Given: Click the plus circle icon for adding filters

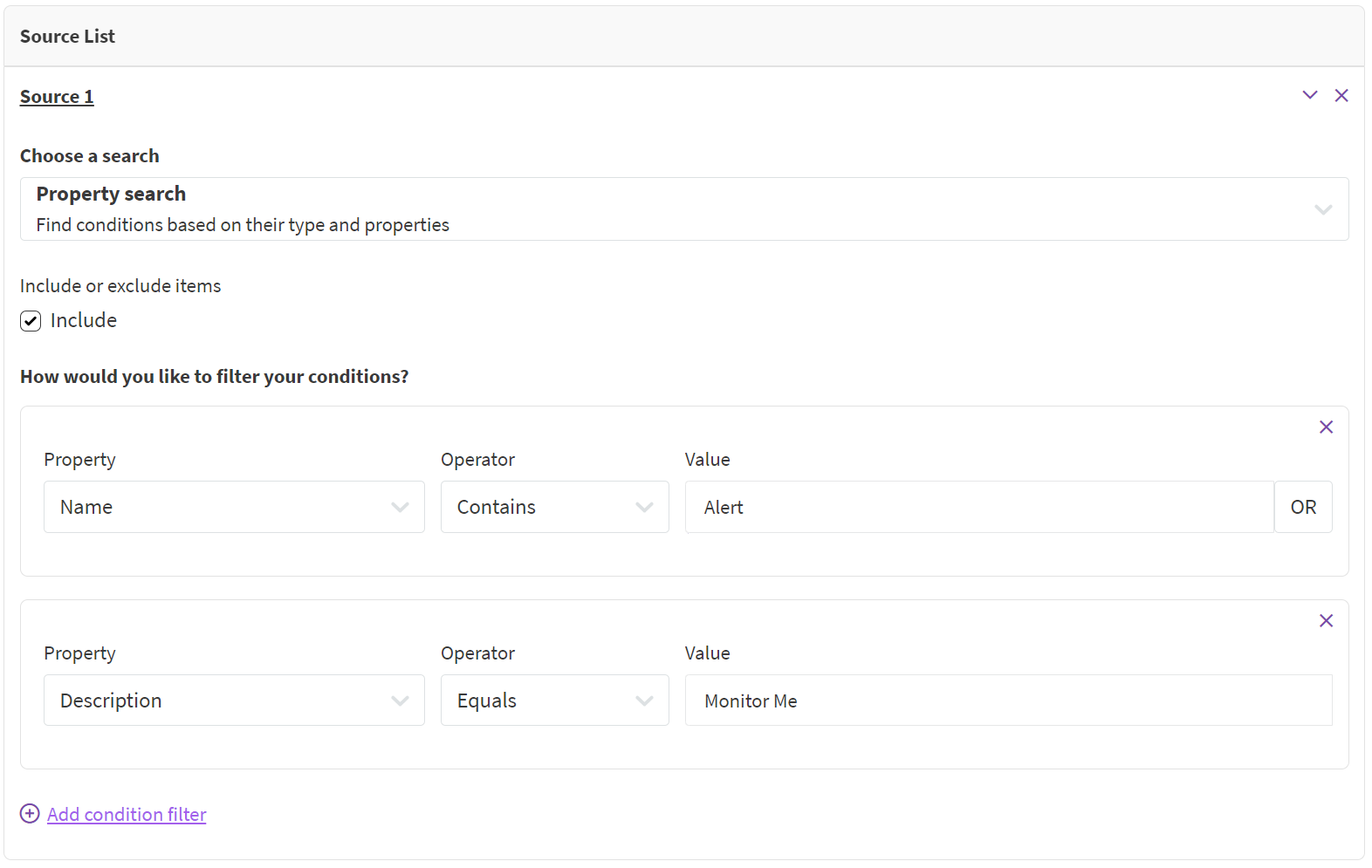Looking at the screenshot, I should 30,814.
